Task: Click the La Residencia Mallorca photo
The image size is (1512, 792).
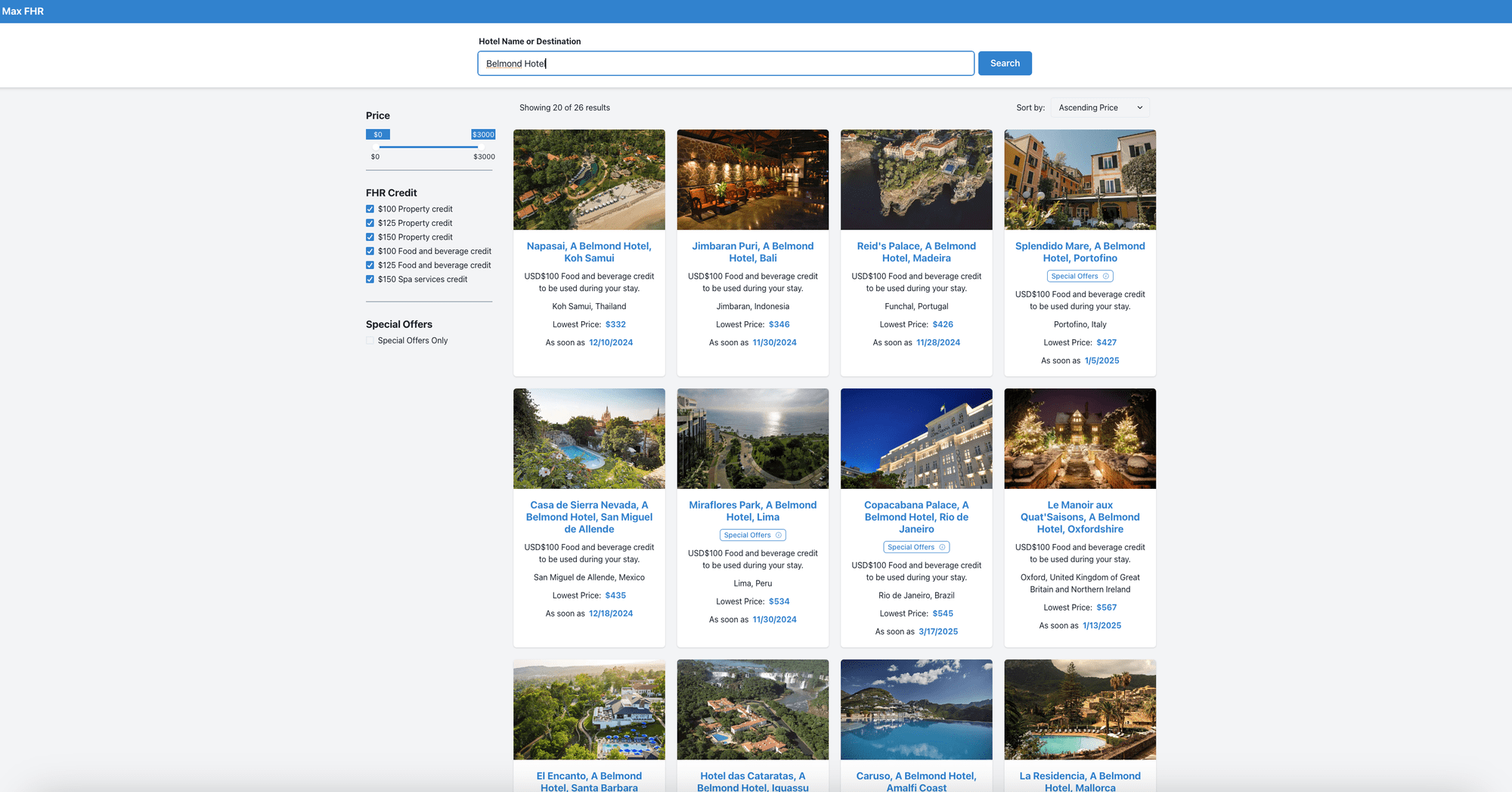Action: [1080, 710]
